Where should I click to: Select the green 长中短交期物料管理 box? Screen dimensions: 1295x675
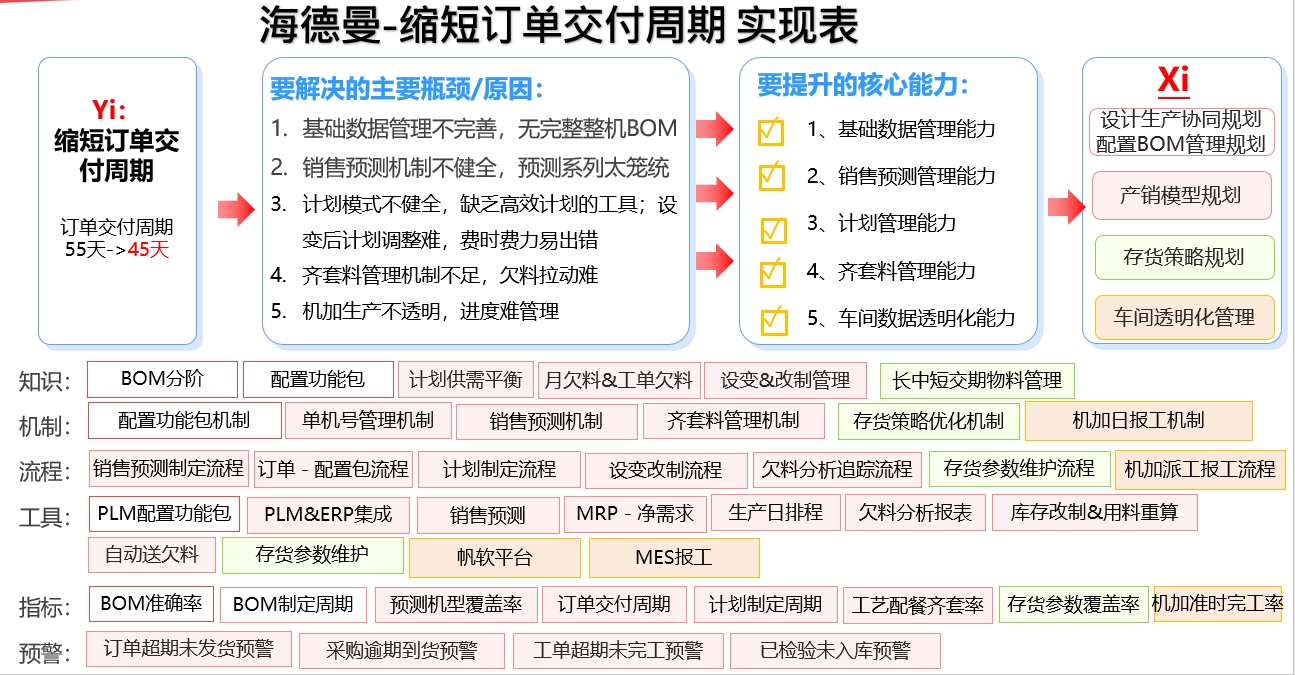tap(977, 381)
